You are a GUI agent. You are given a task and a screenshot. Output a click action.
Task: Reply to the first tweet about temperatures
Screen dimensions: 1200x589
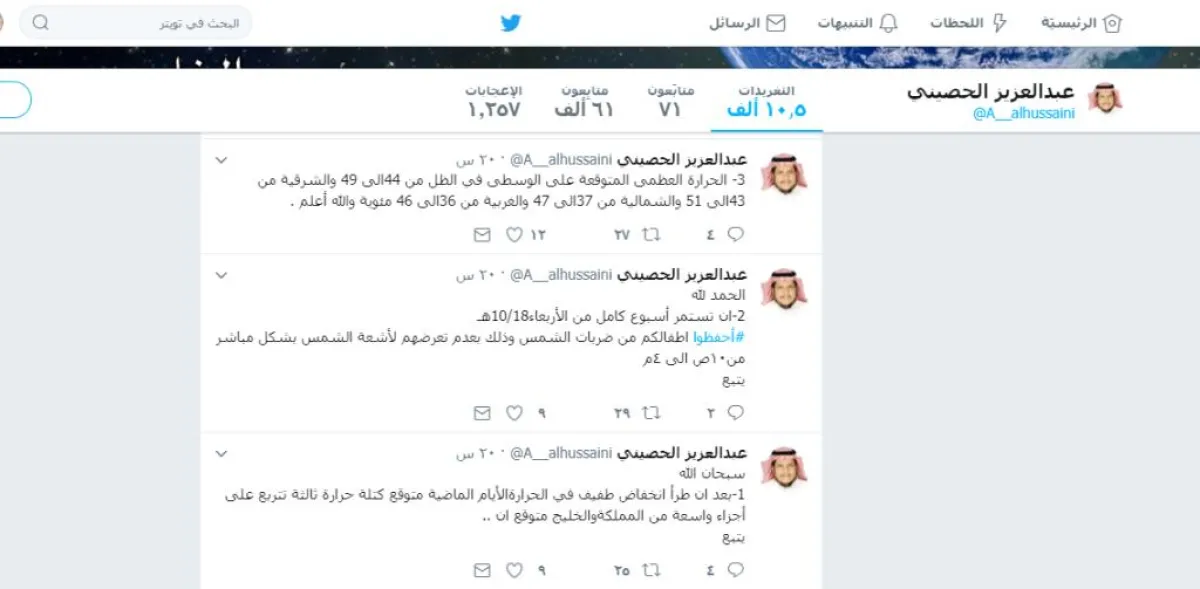[x=735, y=234]
